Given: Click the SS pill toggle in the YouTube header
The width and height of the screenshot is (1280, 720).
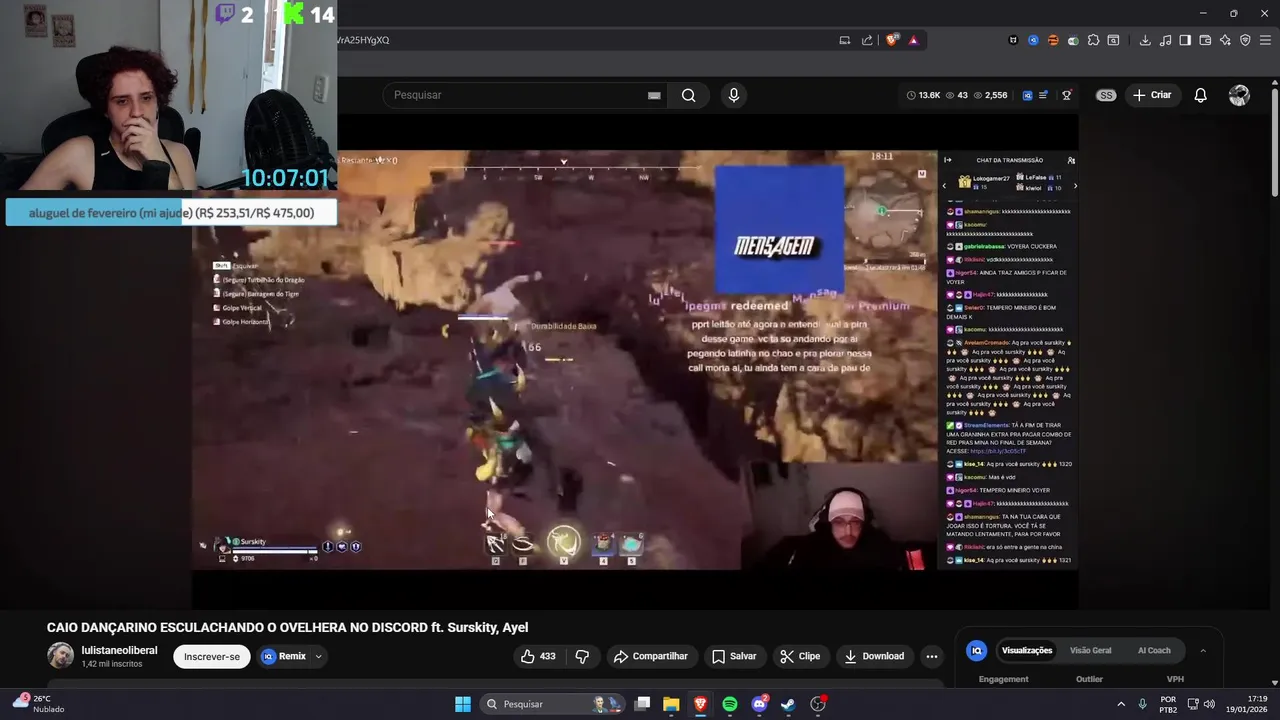Looking at the screenshot, I should coord(1105,95).
